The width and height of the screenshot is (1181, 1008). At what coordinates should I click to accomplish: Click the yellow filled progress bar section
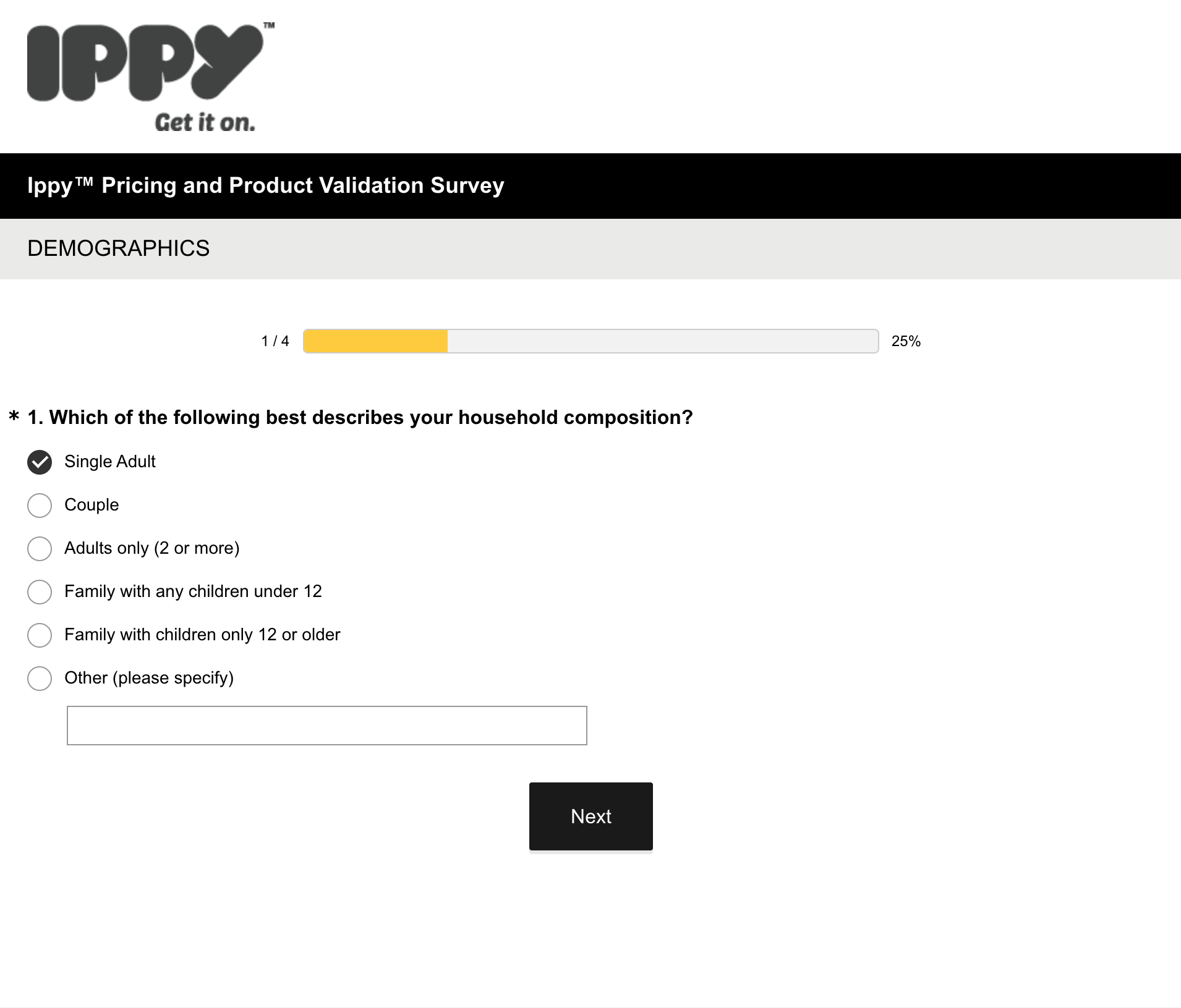click(376, 341)
